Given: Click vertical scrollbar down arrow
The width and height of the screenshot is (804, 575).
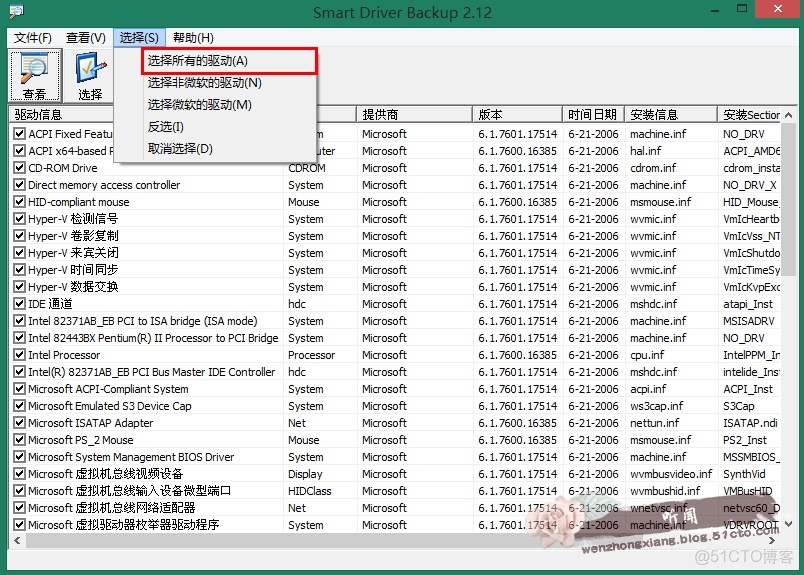Looking at the screenshot, I should (x=789, y=524).
